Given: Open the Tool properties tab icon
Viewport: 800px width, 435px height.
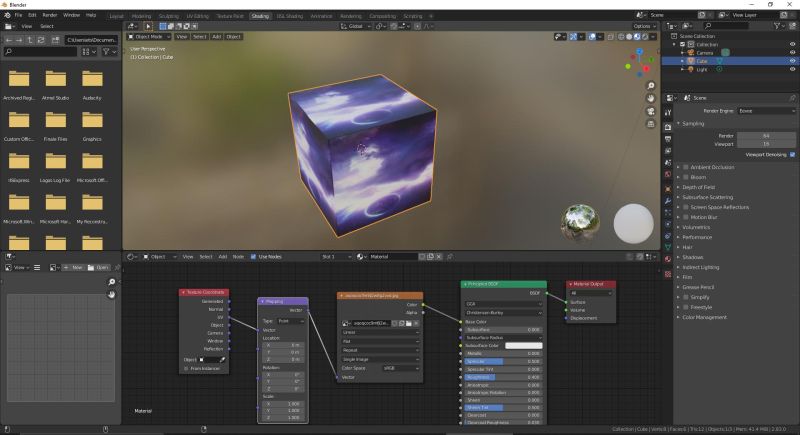Looking at the screenshot, I should [668, 113].
